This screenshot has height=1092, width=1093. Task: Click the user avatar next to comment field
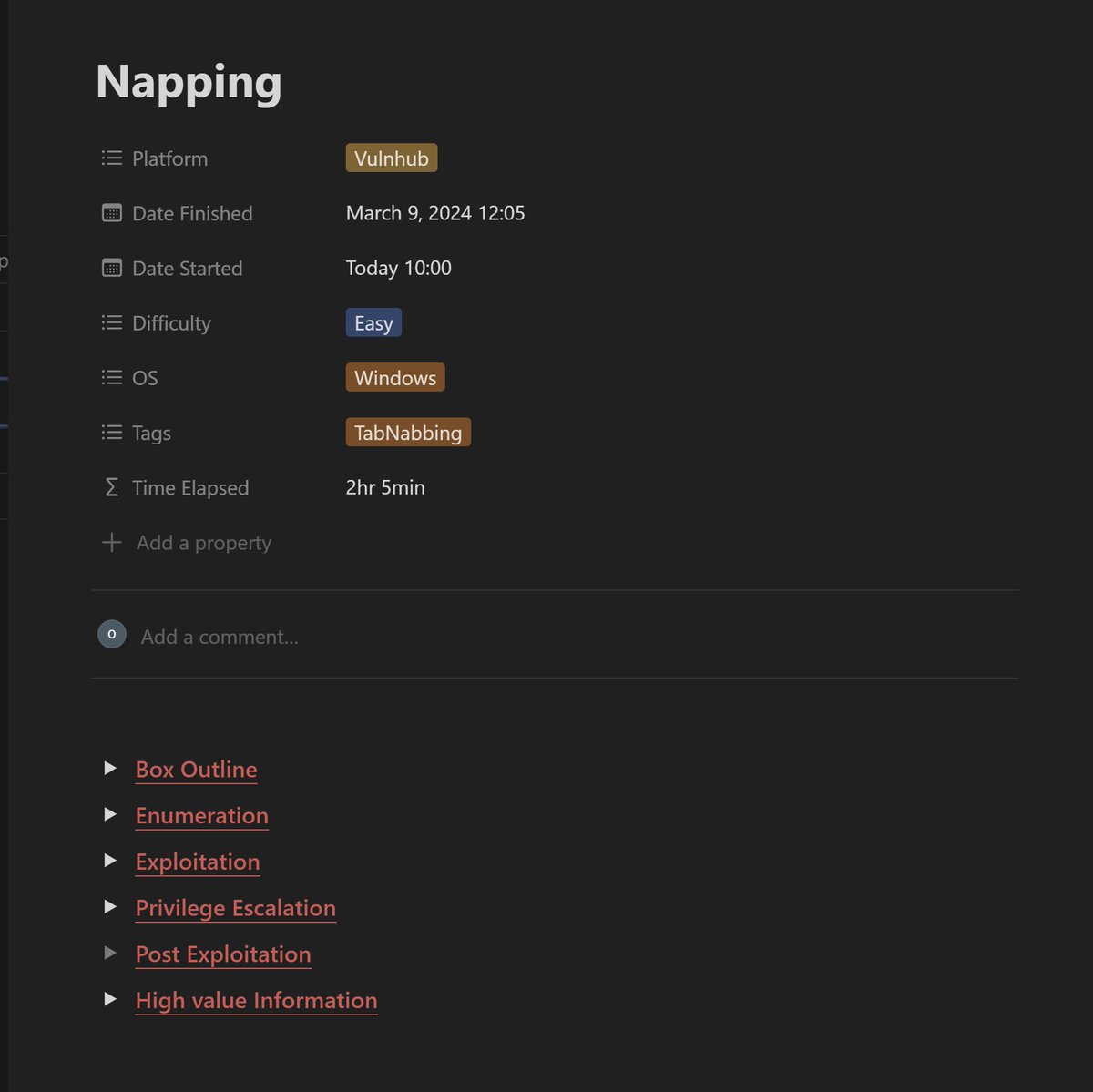(x=112, y=634)
